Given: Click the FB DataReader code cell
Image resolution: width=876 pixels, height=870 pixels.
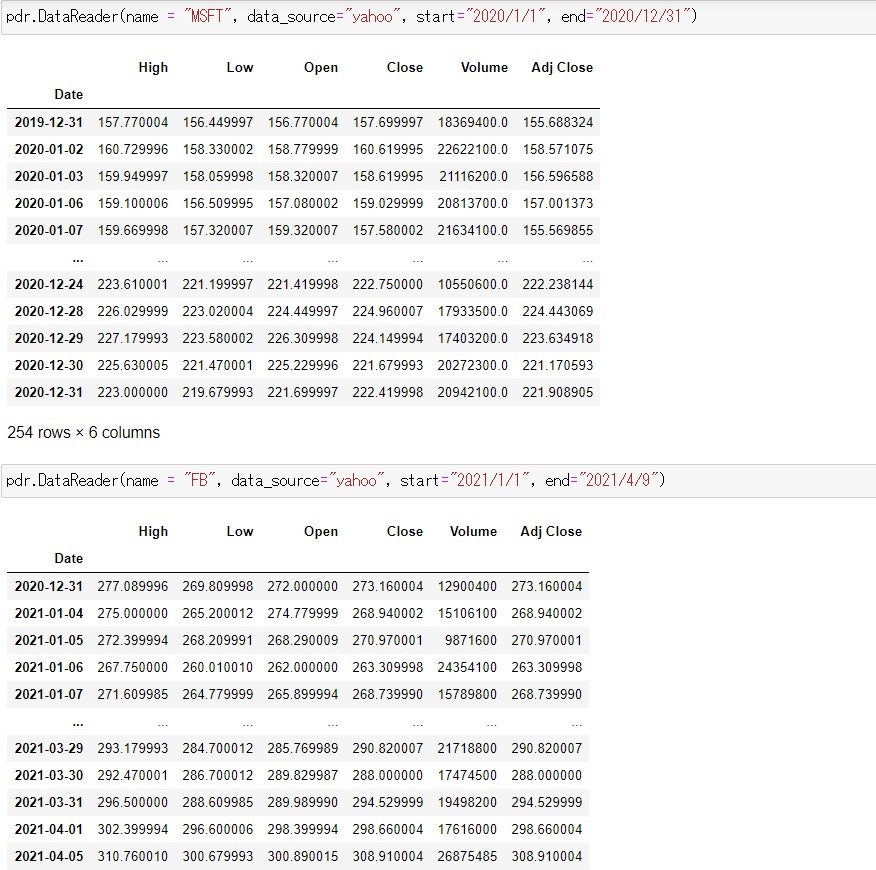Looking at the screenshot, I should [x=439, y=481].
